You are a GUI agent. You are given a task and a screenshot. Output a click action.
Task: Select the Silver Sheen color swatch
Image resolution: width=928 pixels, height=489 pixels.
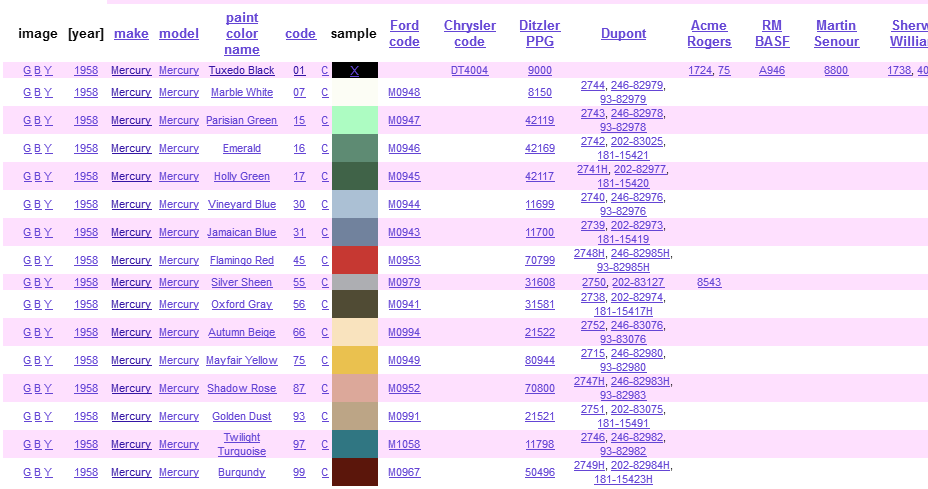click(355, 282)
